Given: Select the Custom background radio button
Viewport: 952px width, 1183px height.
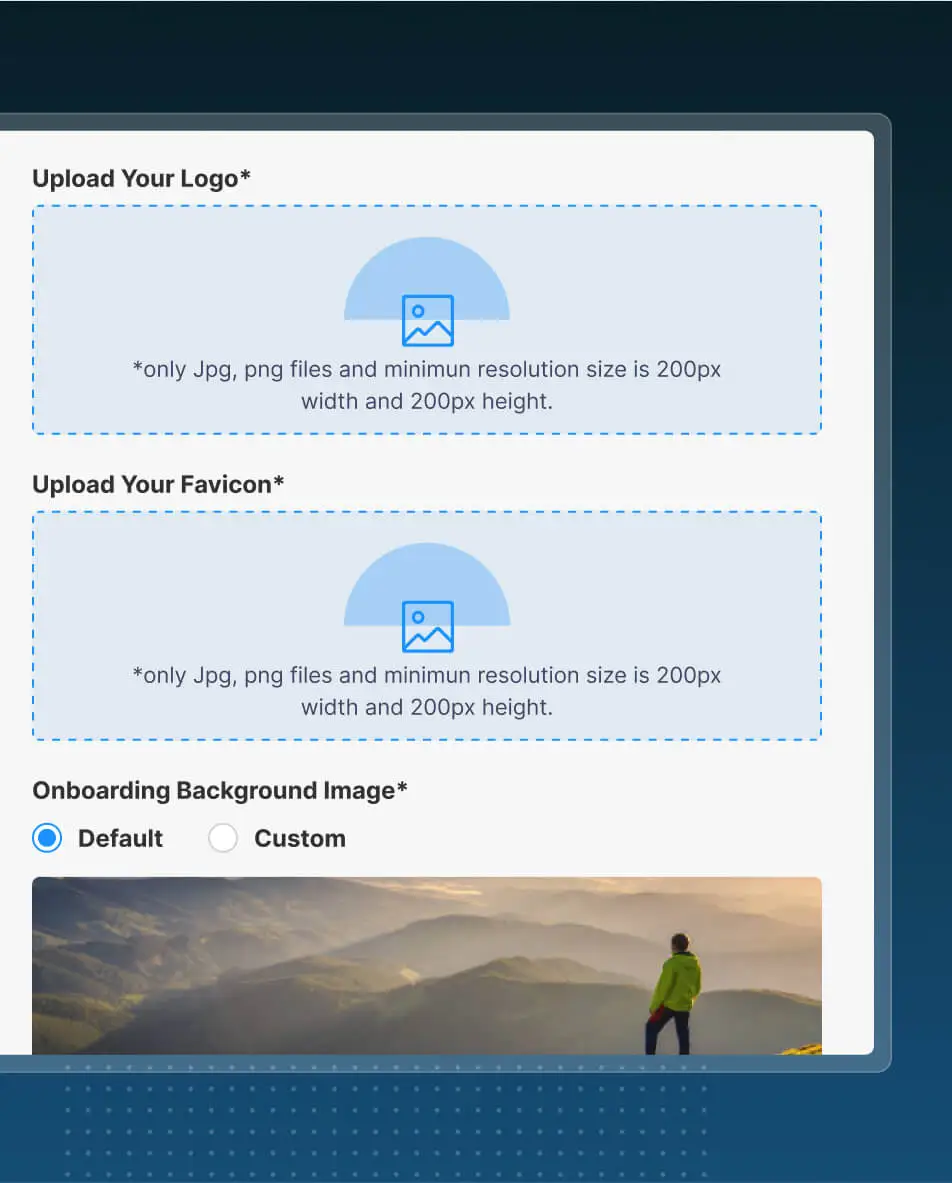Looking at the screenshot, I should 223,837.
